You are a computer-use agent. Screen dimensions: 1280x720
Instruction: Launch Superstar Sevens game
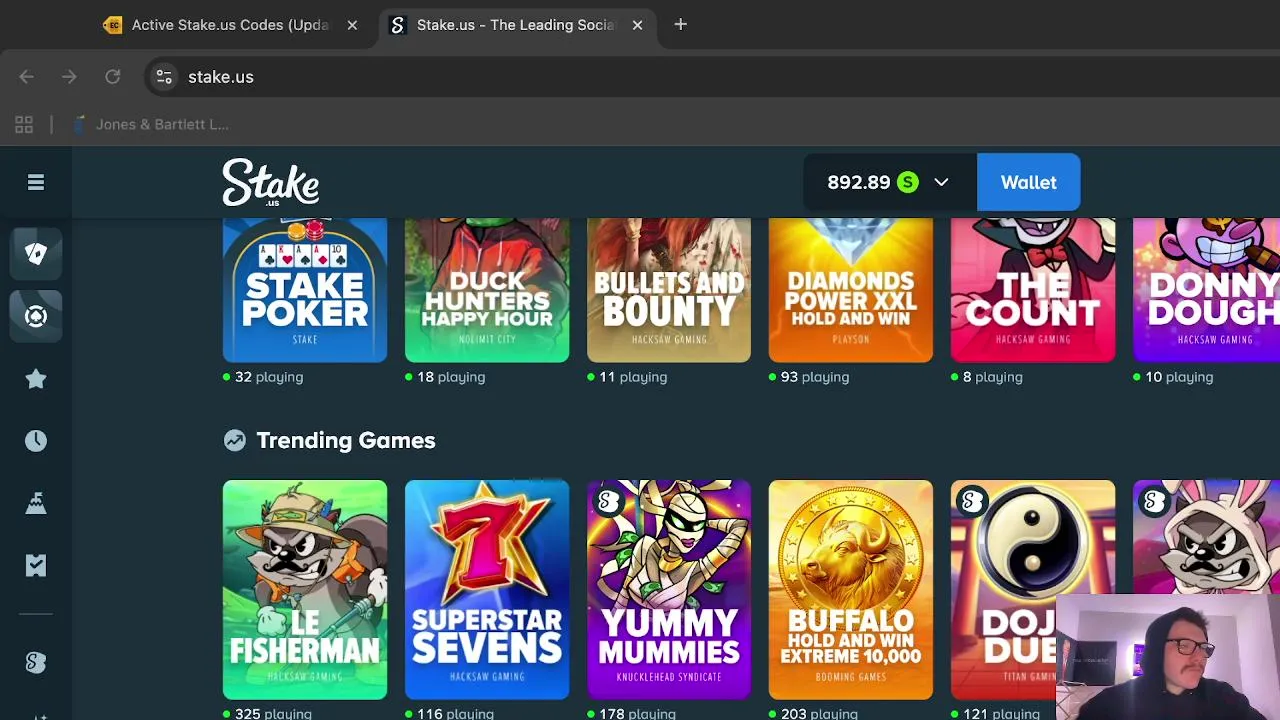point(487,590)
